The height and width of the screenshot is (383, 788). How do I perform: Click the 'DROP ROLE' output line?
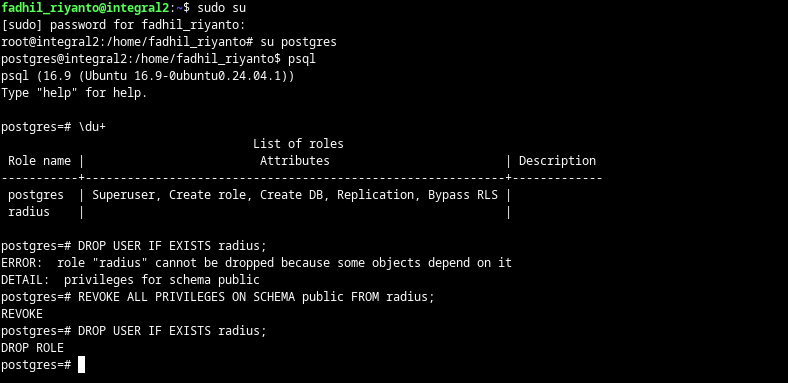tap(32, 348)
